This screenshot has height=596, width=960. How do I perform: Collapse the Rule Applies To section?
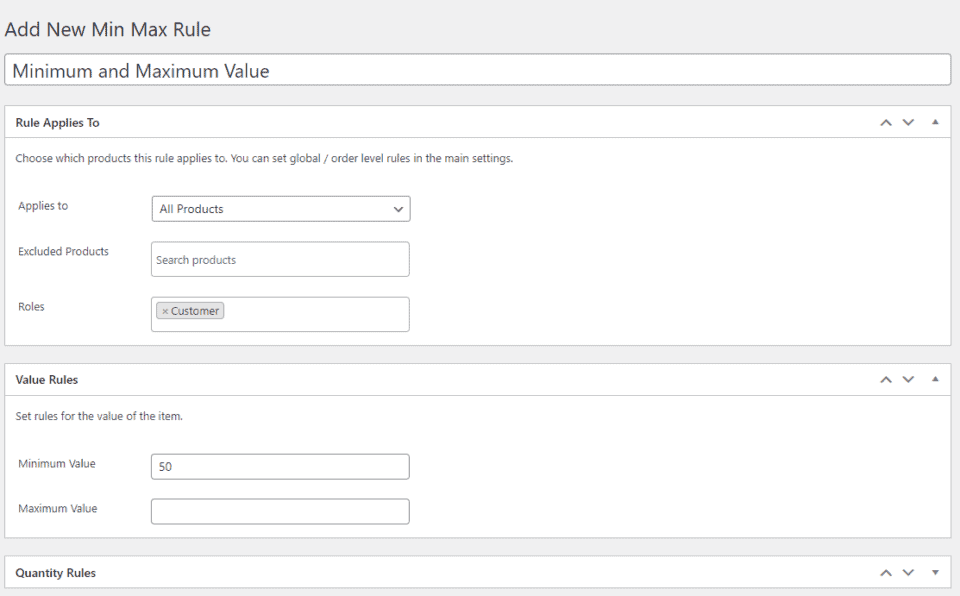(x=934, y=122)
